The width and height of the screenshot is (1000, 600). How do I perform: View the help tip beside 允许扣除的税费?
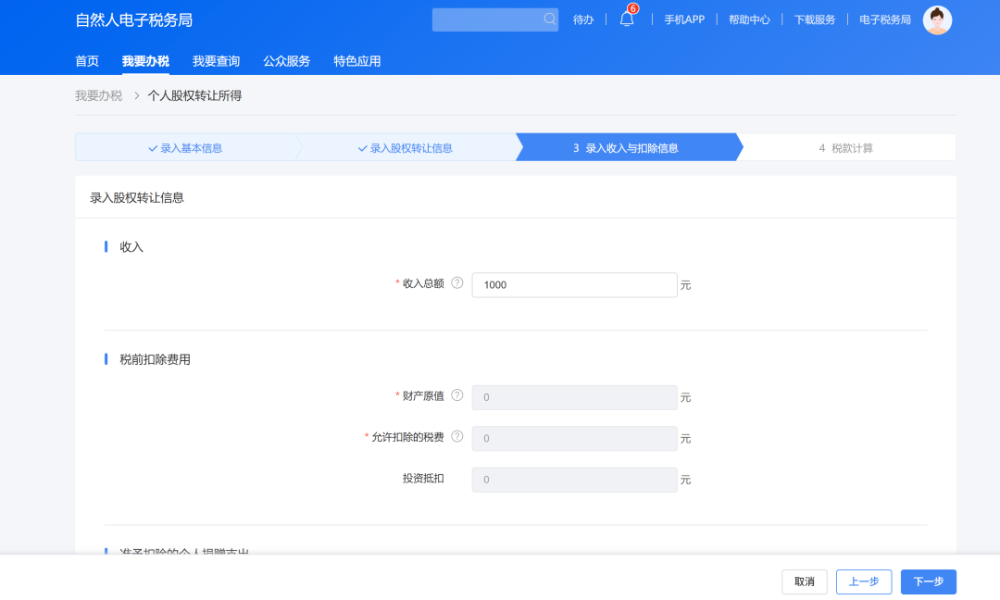click(459, 438)
